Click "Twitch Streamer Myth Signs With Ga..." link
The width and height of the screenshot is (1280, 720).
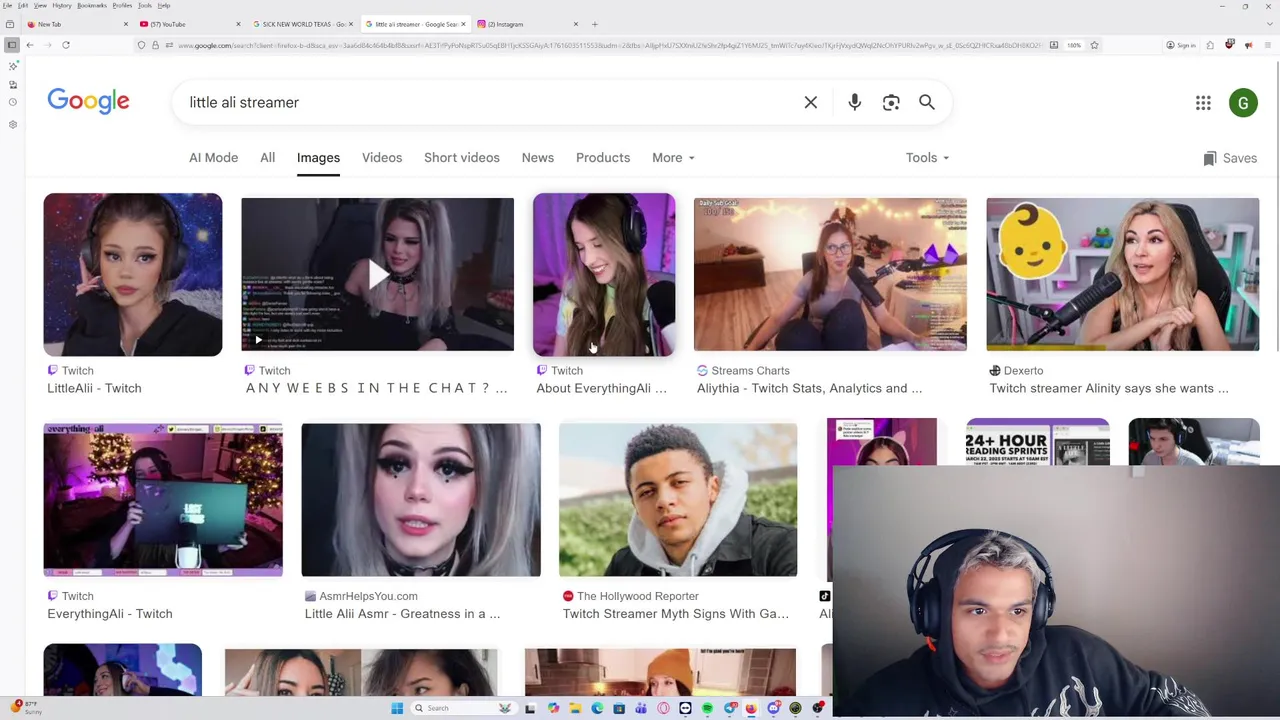pos(675,614)
